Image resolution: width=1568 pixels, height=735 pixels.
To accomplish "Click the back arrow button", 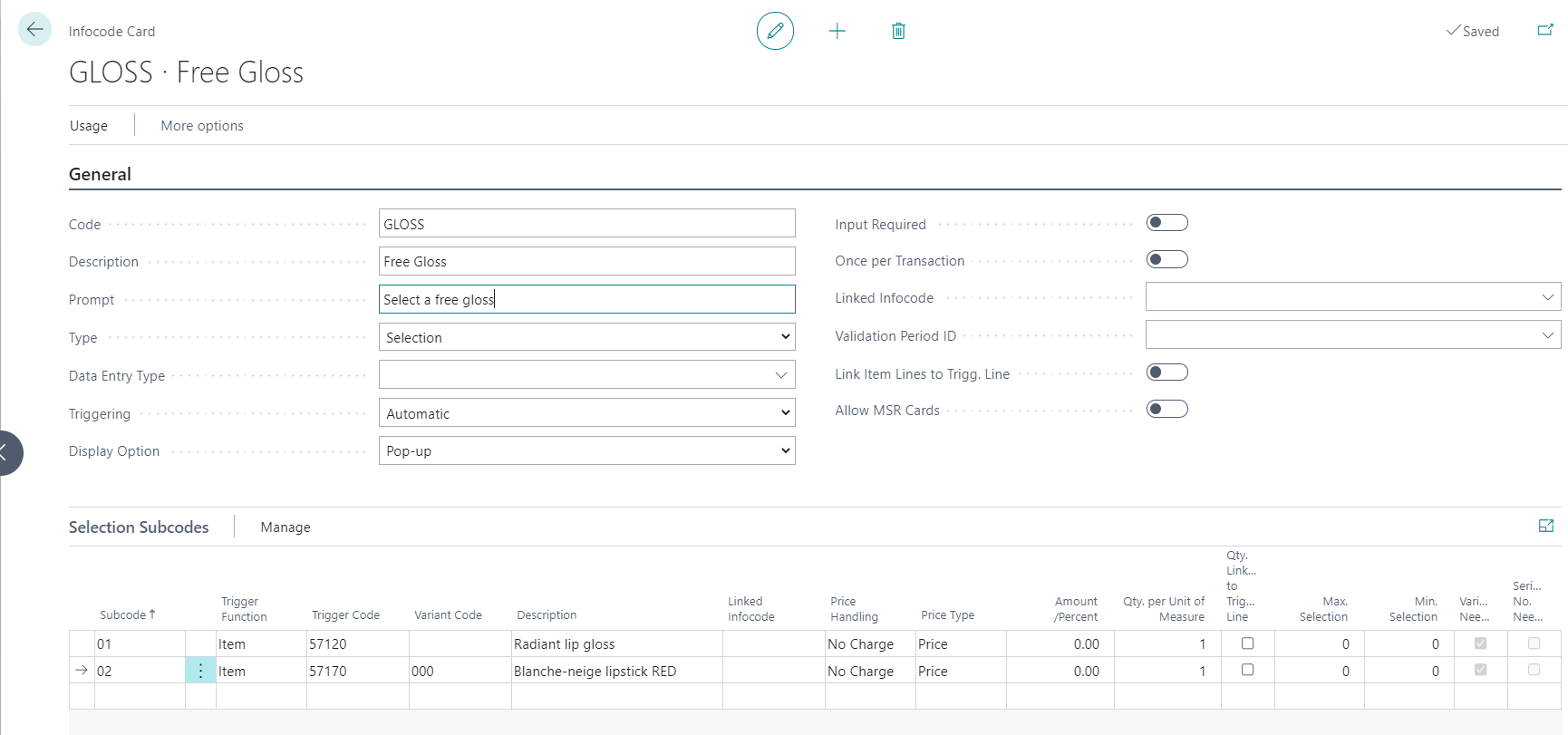I will click(34, 30).
